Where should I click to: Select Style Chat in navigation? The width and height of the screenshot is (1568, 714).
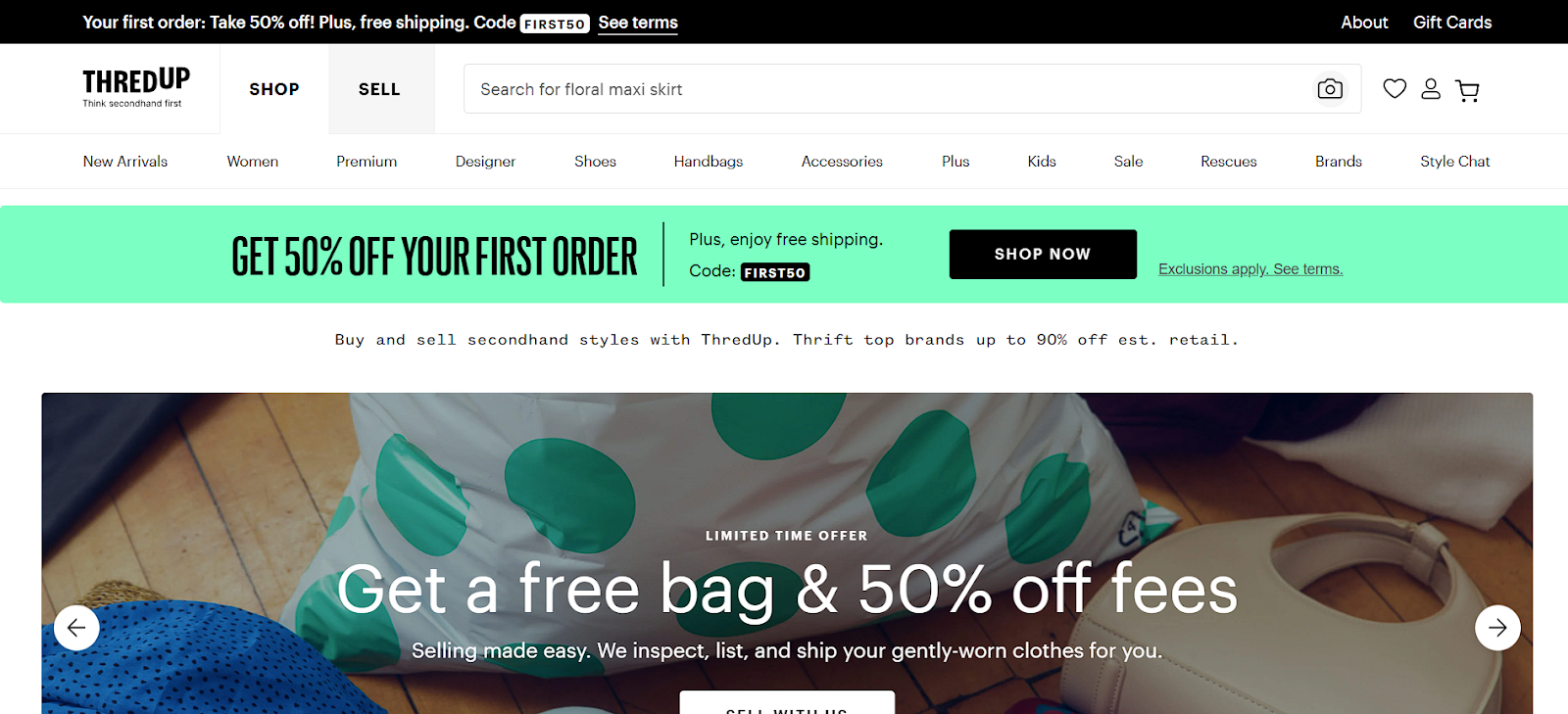coord(1455,162)
